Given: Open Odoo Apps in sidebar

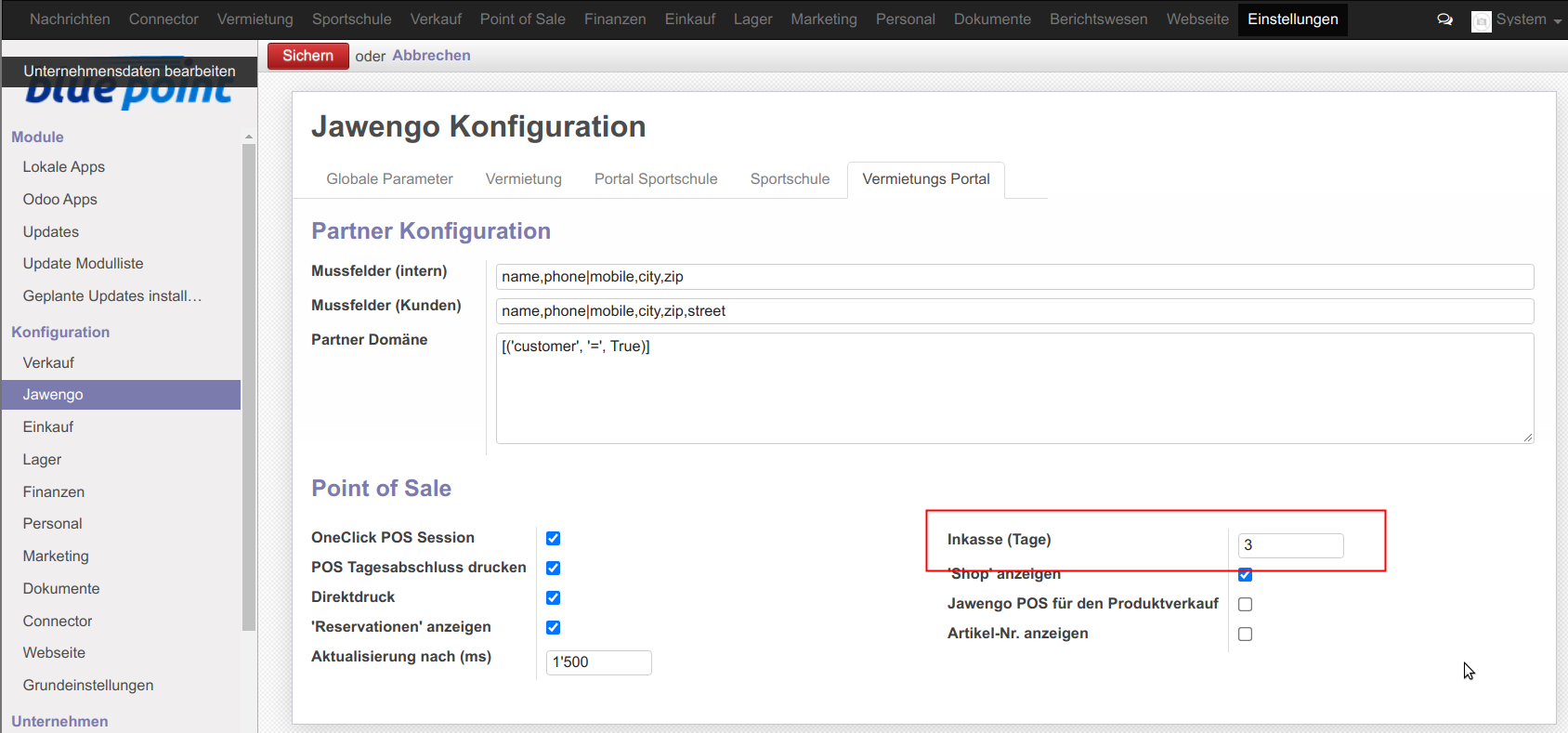Looking at the screenshot, I should click(x=59, y=200).
